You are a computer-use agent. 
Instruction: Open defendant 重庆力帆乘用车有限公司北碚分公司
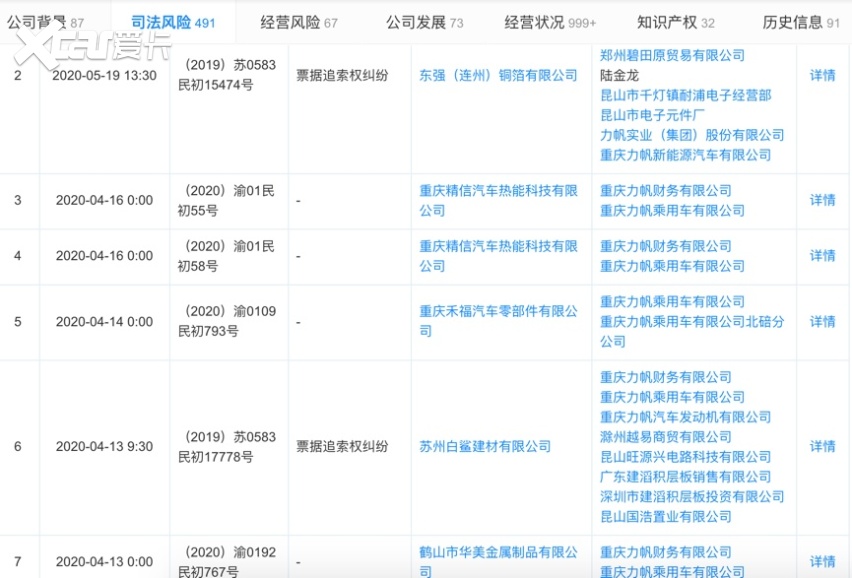pos(692,331)
